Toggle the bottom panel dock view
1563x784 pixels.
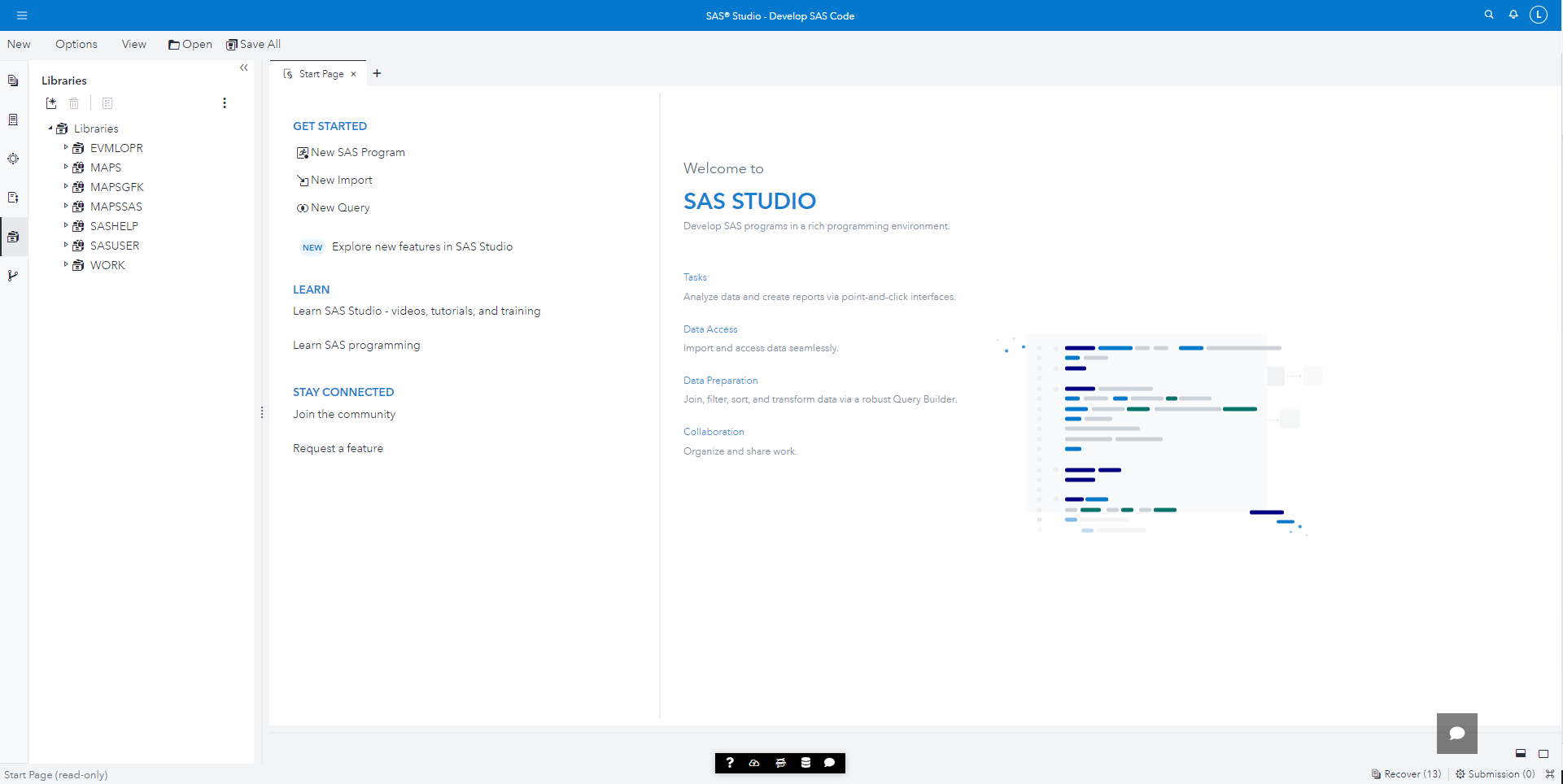click(1520, 753)
